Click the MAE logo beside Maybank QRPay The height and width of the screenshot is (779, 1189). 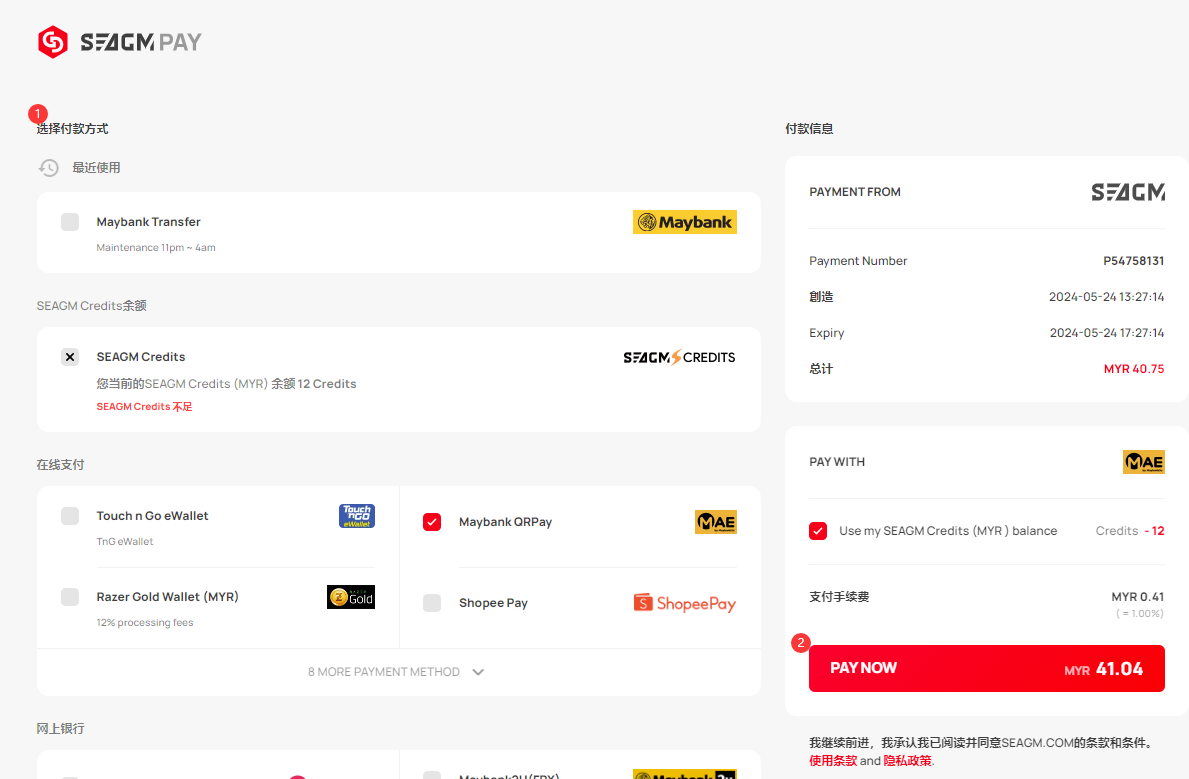(x=716, y=522)
